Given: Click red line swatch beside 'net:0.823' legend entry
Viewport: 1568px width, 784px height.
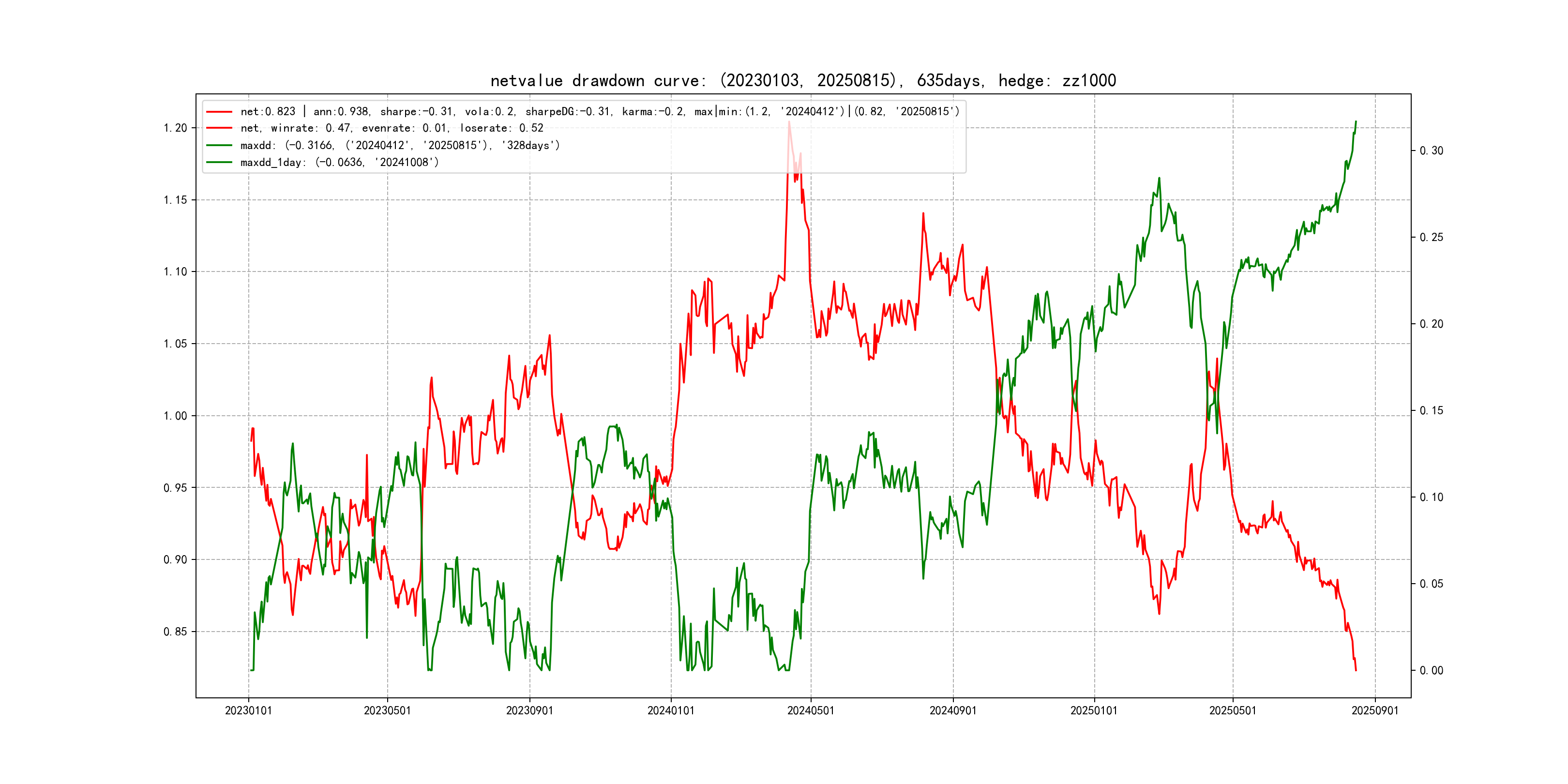Looking at the screenshot, I should tap(219, 111).
